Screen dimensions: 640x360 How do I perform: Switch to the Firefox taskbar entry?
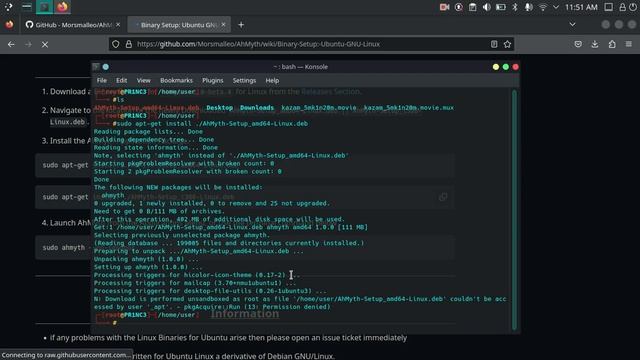(x=62, y=7)
